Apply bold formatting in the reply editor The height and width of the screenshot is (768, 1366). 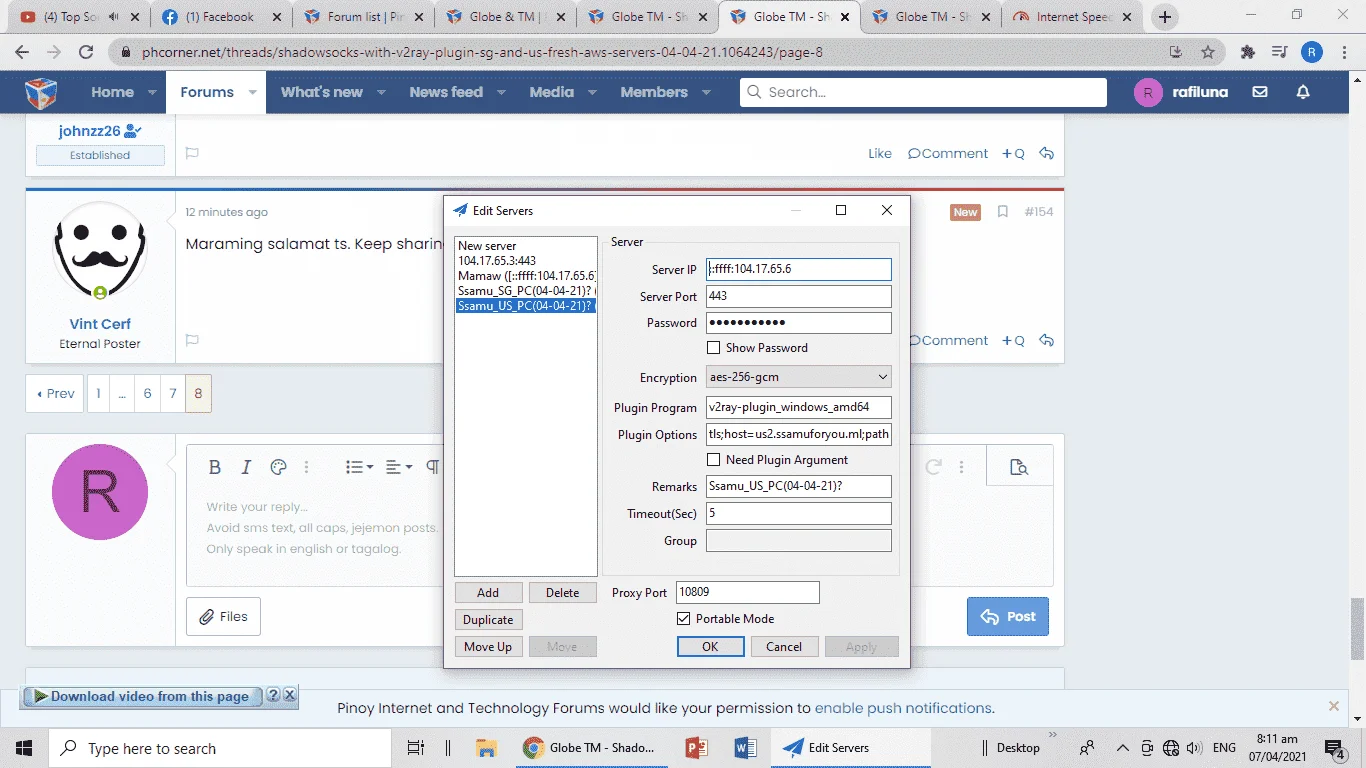coord(214,467)
